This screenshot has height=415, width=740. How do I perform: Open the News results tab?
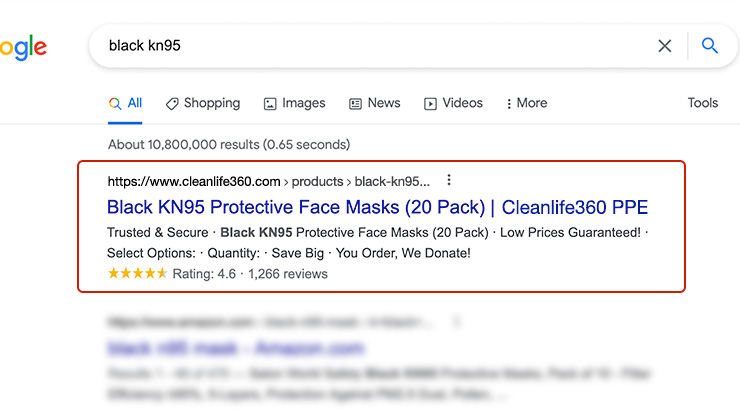pos(374,103)
